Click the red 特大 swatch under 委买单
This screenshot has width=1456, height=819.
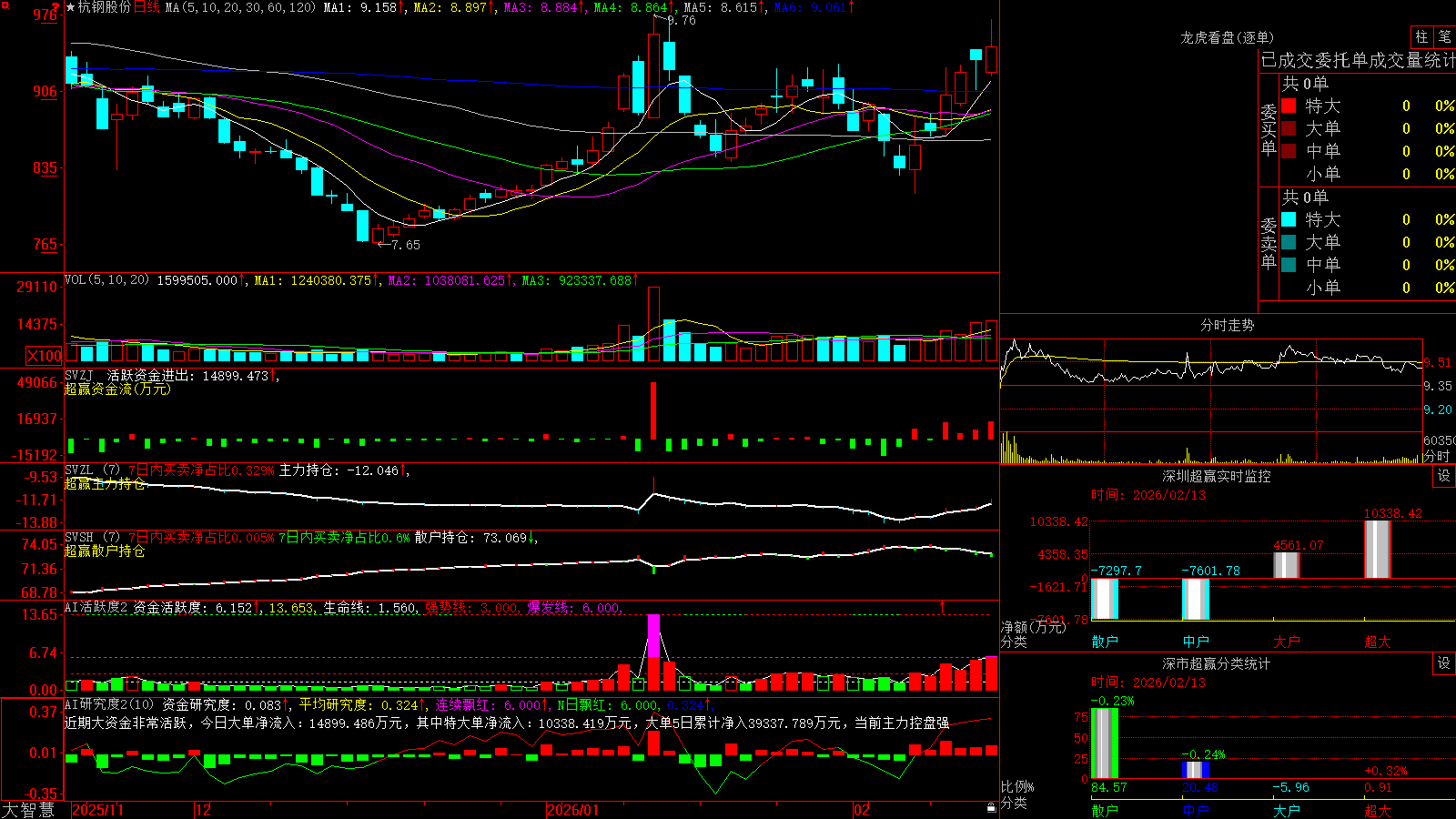click(x=1289, y=106)
